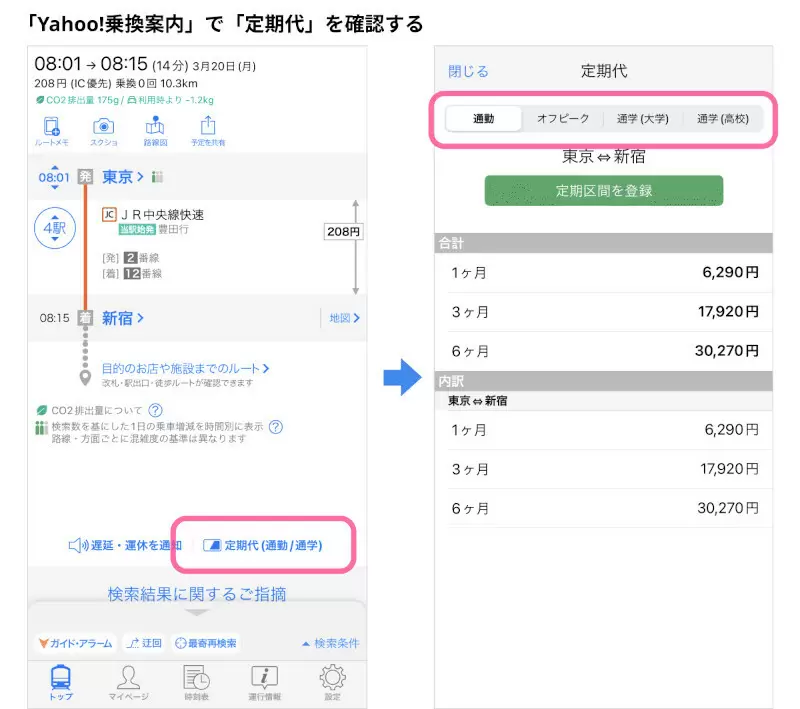Tap the 豊田行 destination text

(173, 230)
